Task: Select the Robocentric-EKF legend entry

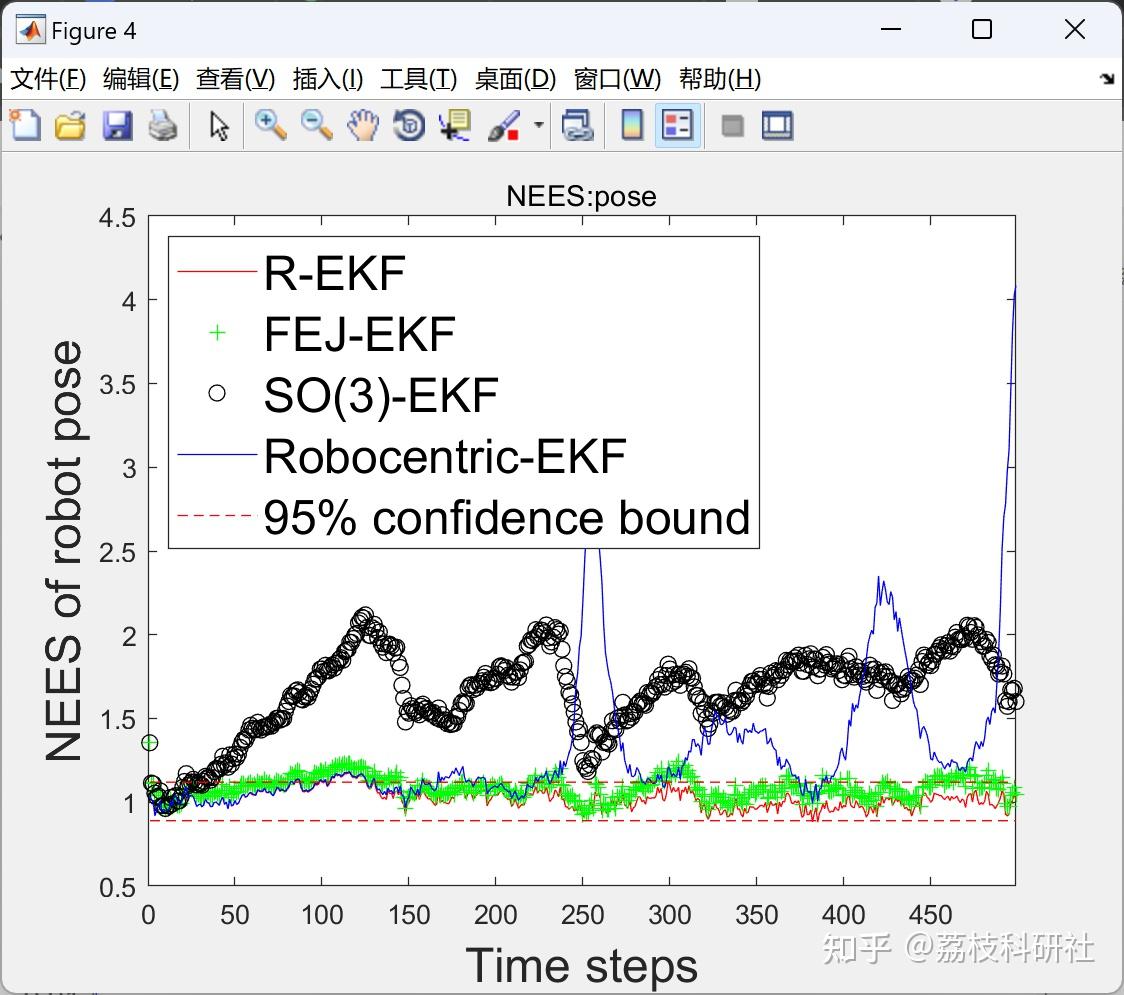Action: point(443,456)
